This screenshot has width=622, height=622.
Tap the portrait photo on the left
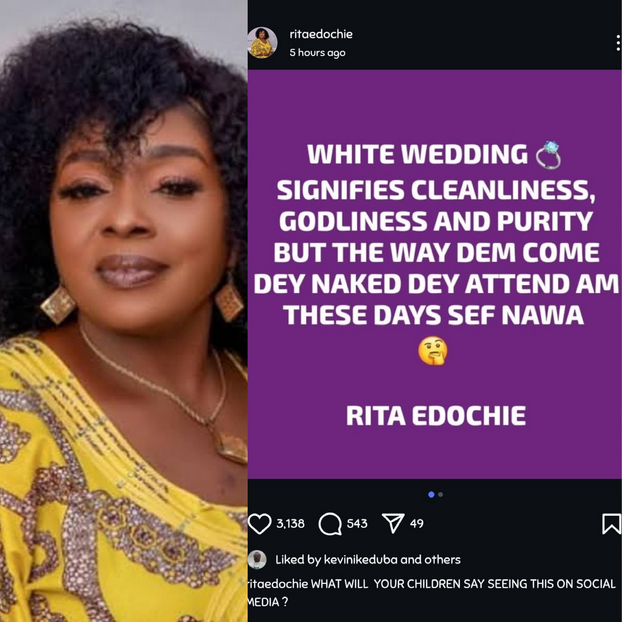click(123, 310)
